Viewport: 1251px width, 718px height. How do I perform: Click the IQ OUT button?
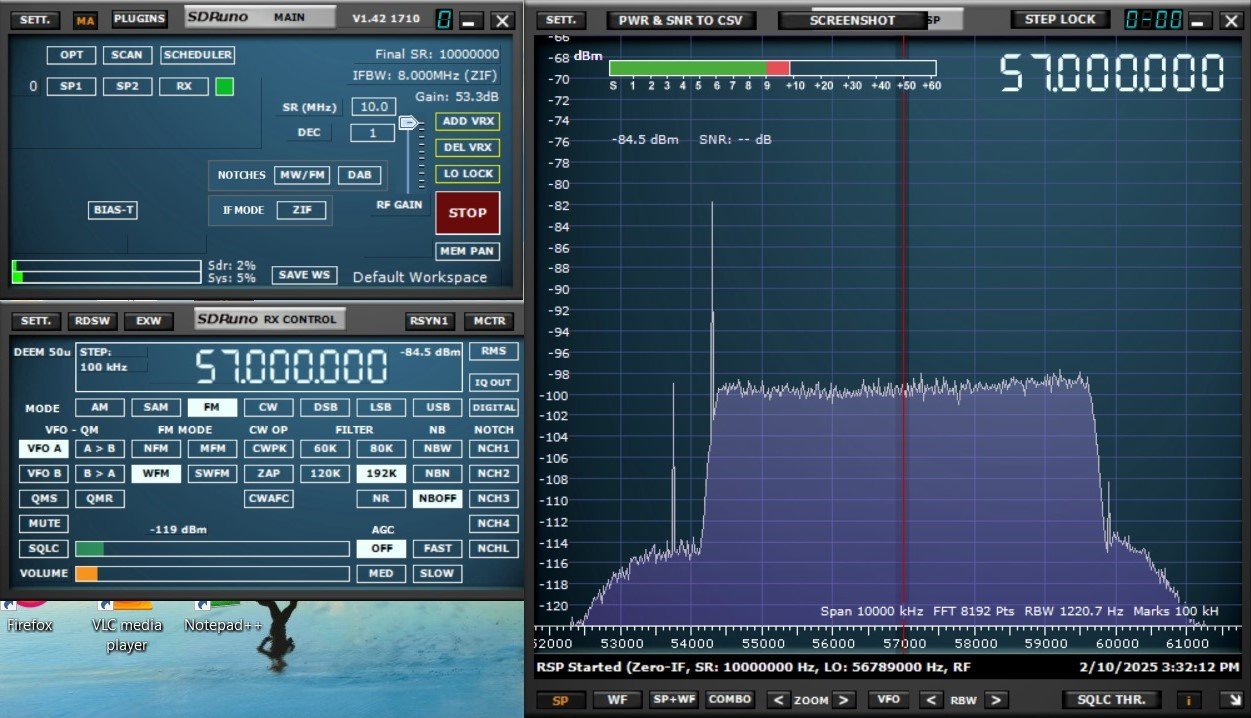coord(494,382)
